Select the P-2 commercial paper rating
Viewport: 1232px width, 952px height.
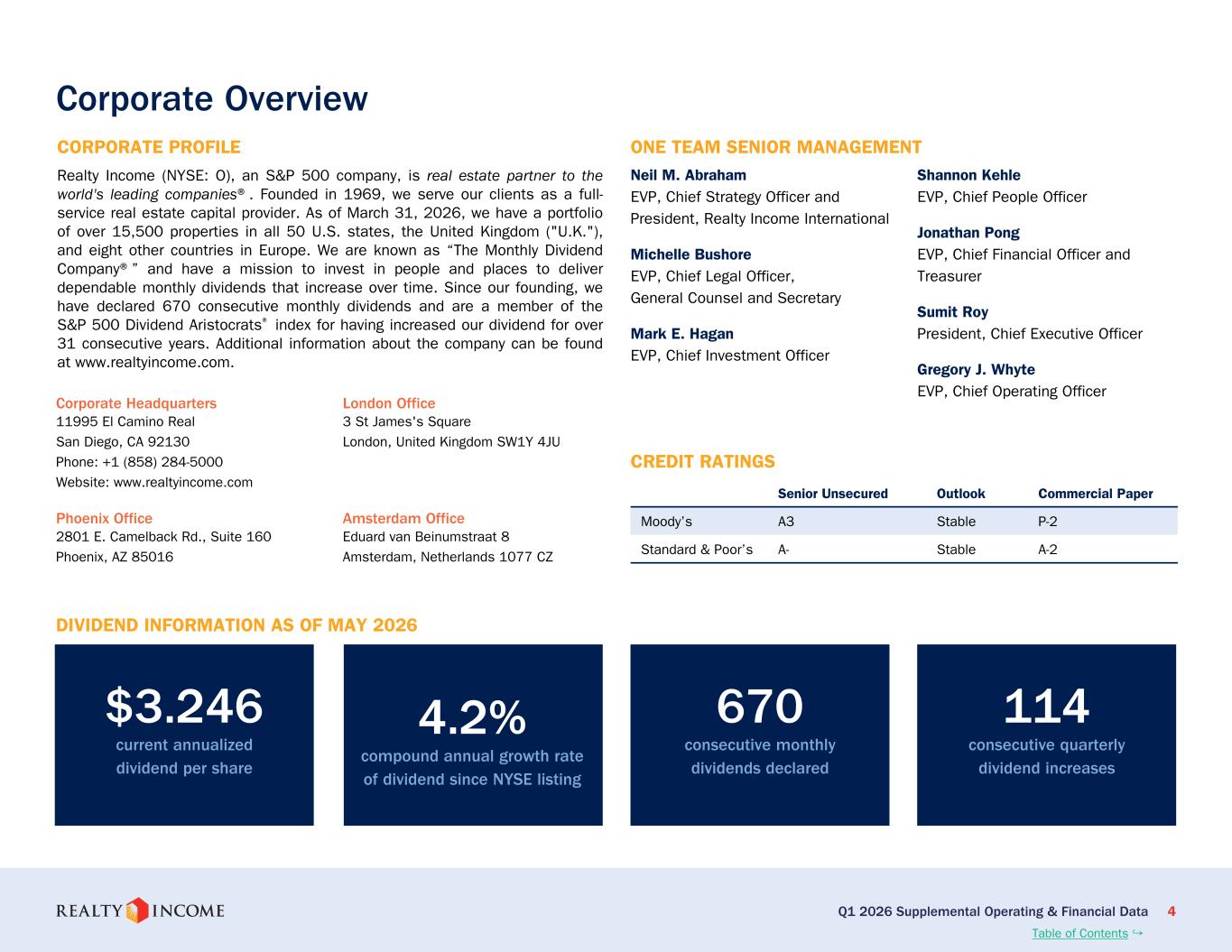(1049, 522)
